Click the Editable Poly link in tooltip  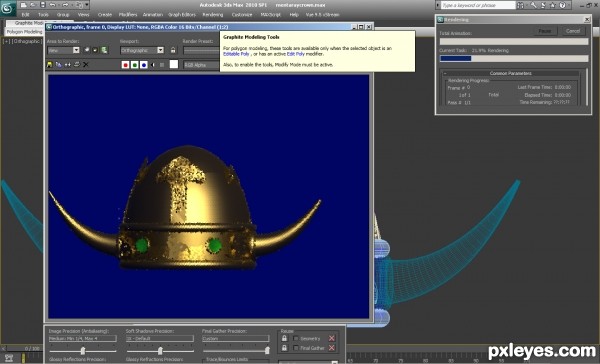[236, 54]
